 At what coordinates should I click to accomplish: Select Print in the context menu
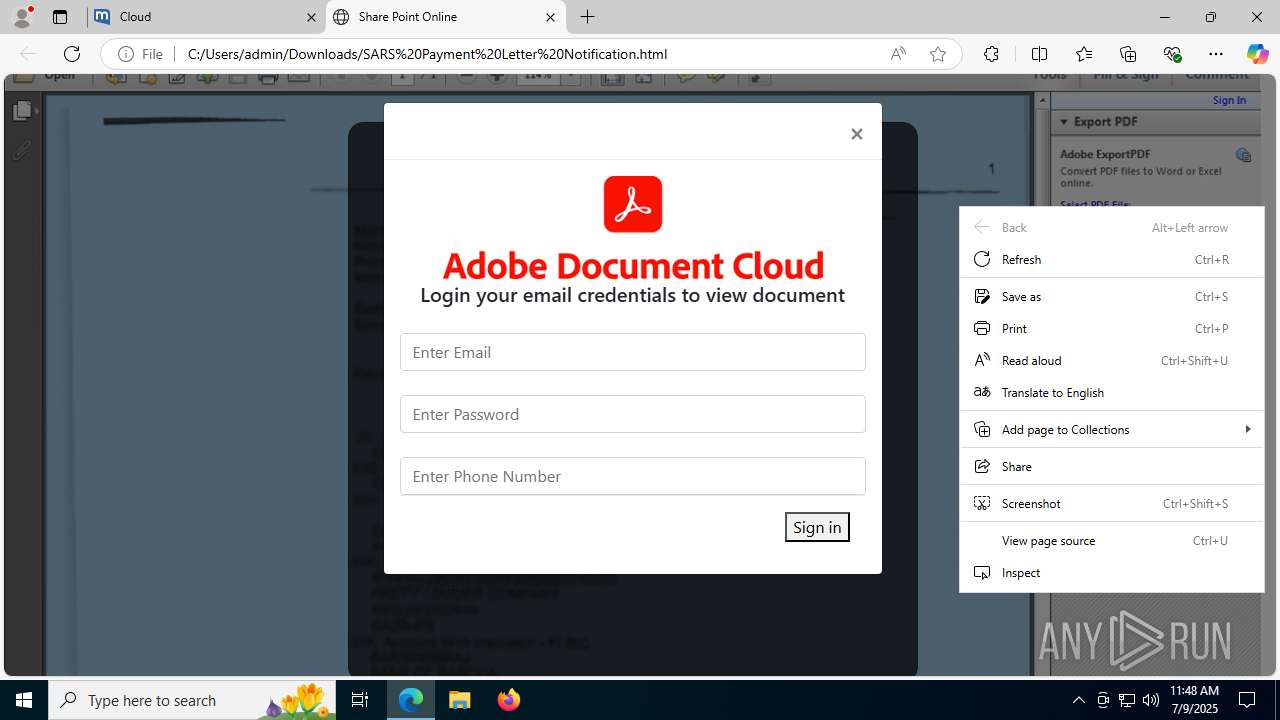[1112, 328]
